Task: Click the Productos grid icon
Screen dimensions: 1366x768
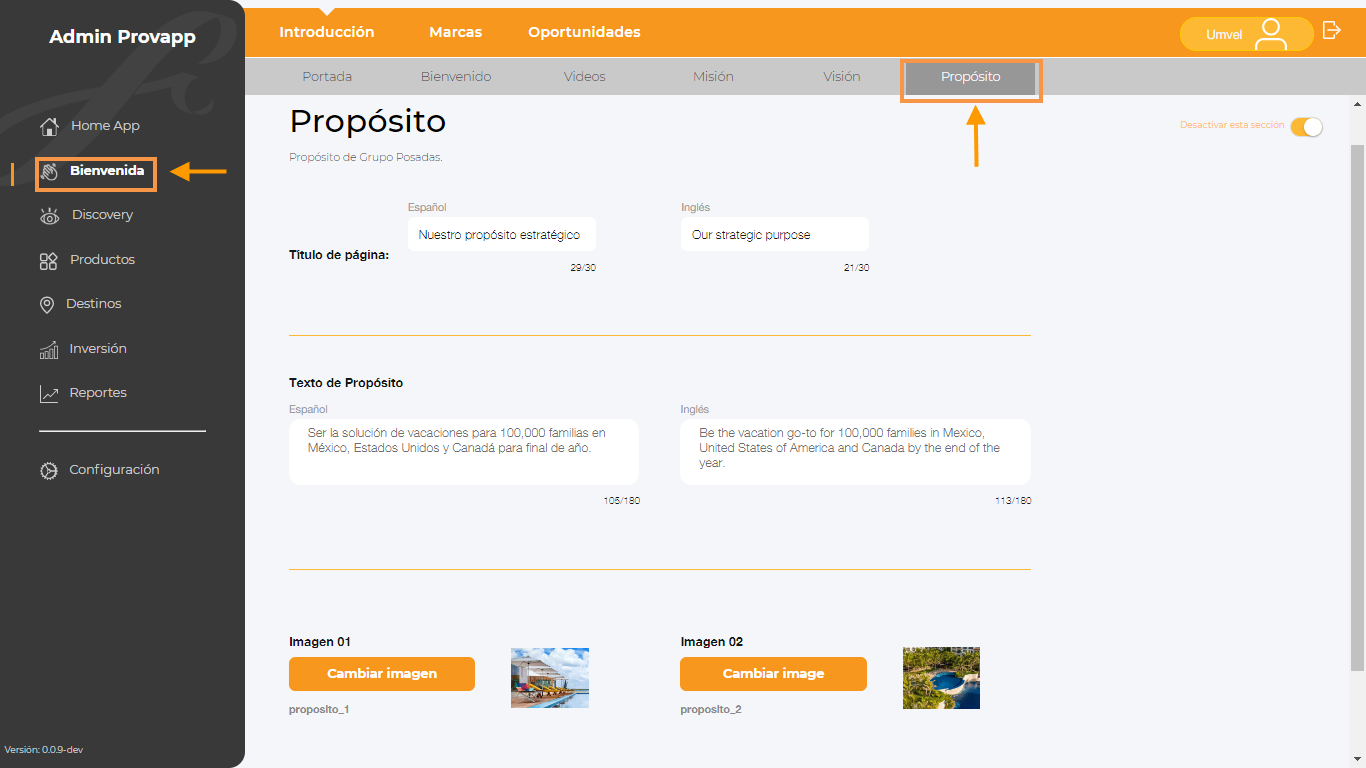Action: (48, 261)
